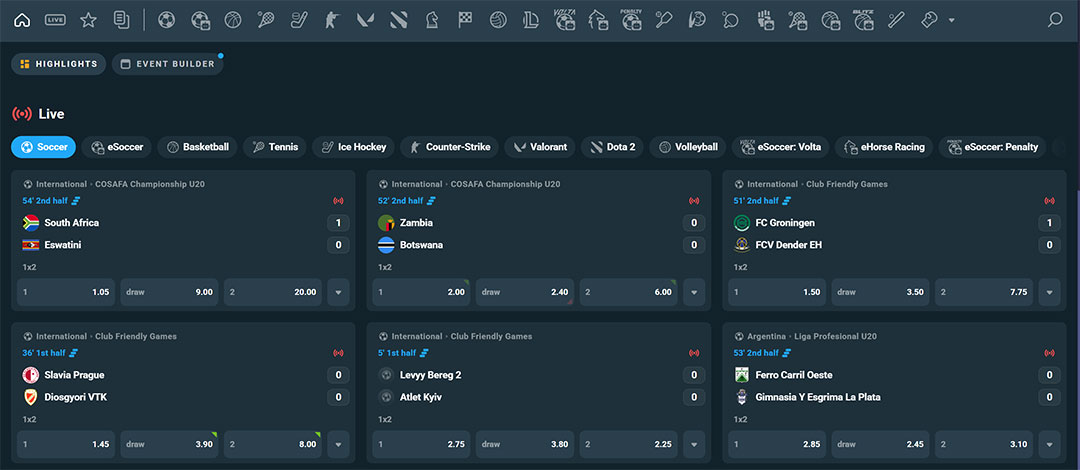Bet on South Africa win at 1.05
The width and height of the screenshot is (1080, 470).
66,292
